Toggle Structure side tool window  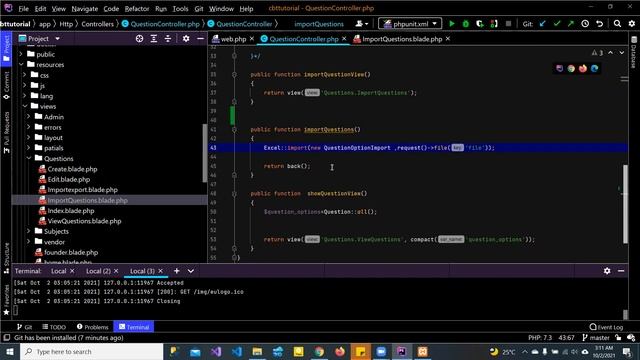click(x=6, y=258)
